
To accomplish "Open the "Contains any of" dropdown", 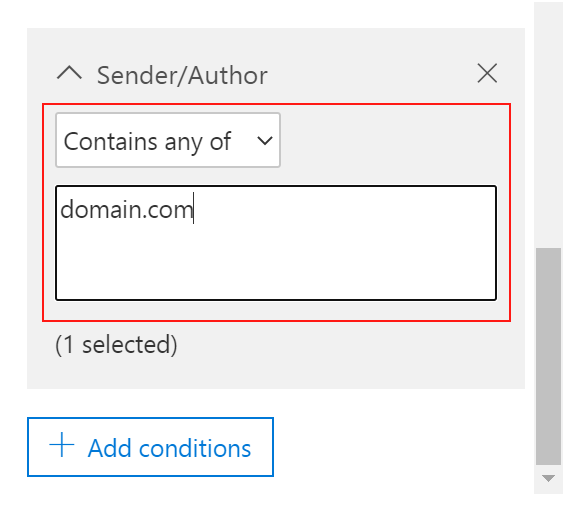I will pos(168,140).
